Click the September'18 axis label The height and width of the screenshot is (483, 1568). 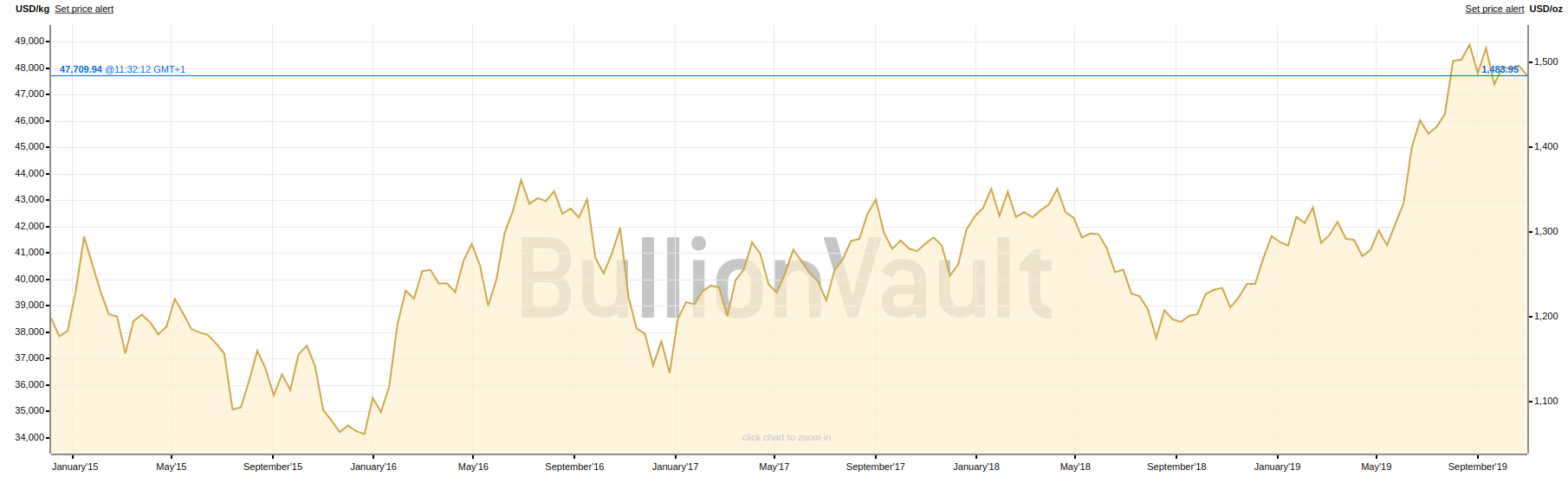click(1176, 467)
